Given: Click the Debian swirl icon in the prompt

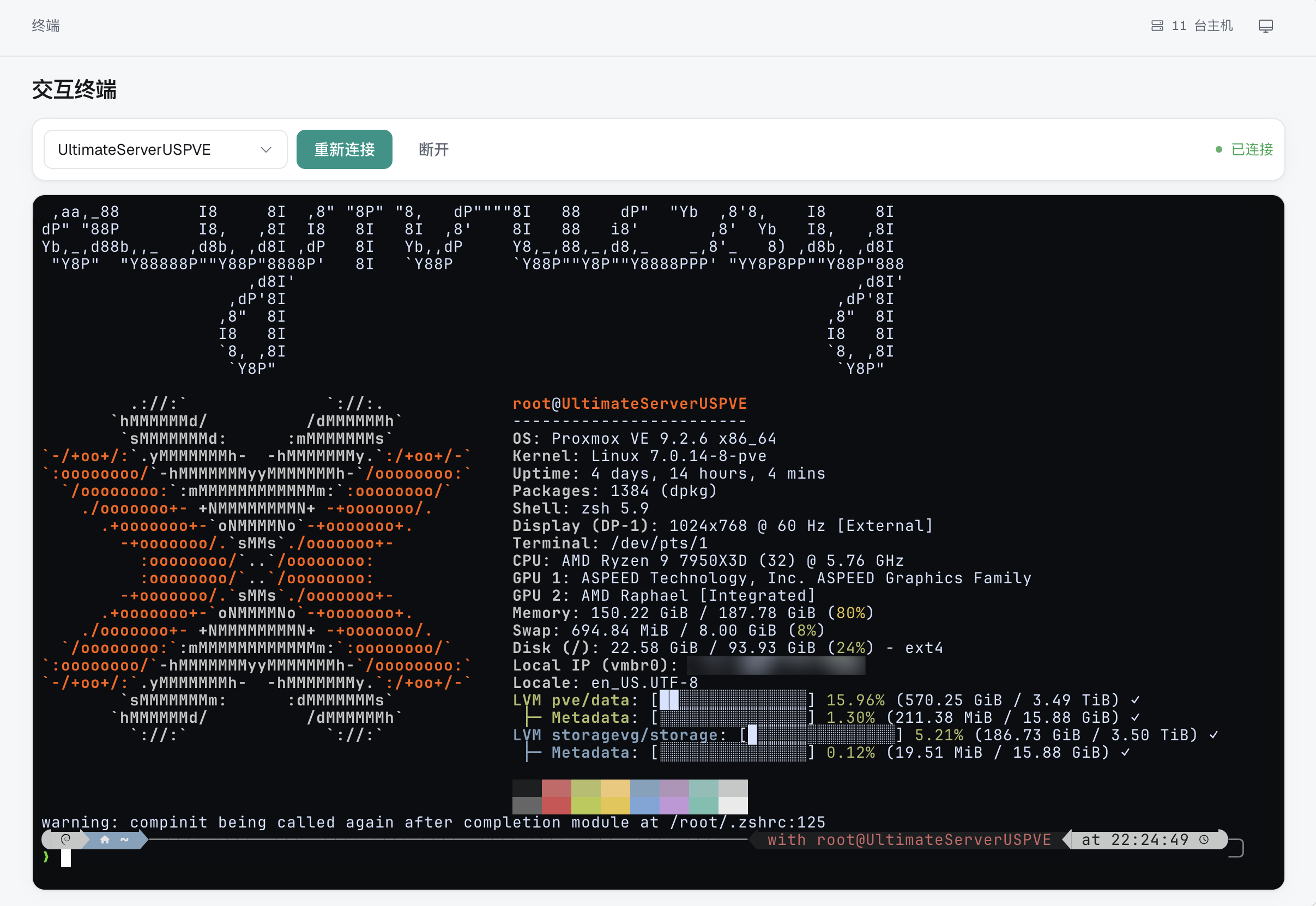Looking at the screenshot, I should coord(65,839).
